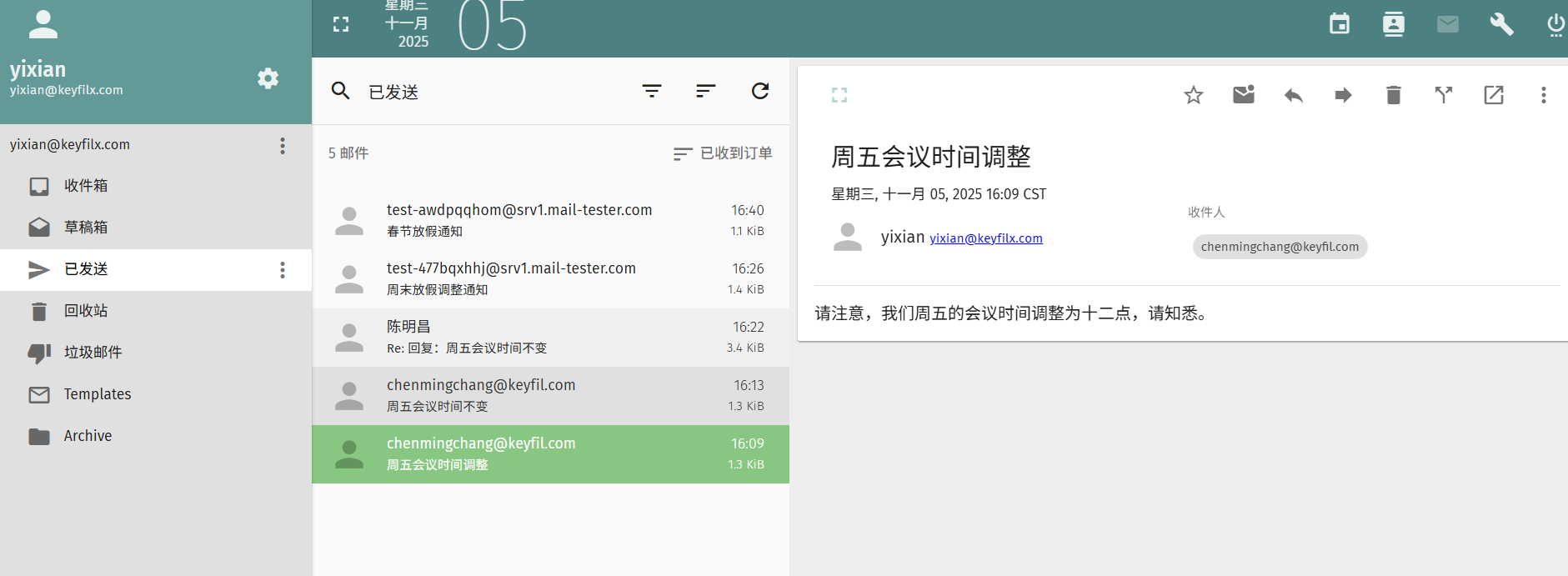The width and height of the screenshot is (1568, 576).
Task: Open the 收件箱 inbox folder
Action: pos(86,186)
